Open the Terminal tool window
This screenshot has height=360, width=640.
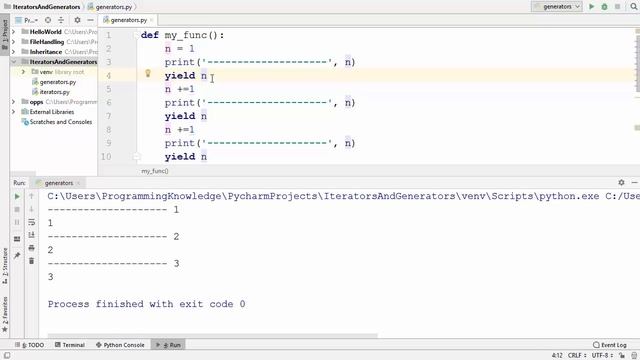[70, 345]
